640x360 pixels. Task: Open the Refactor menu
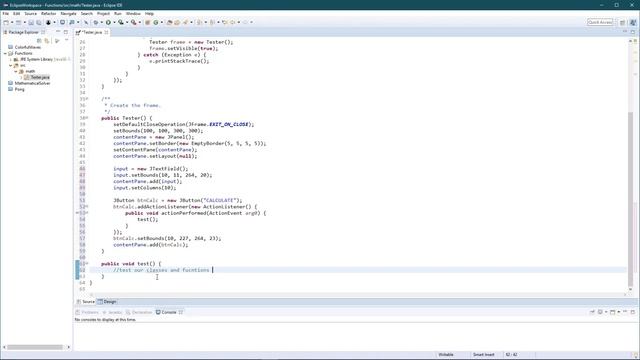coord(49,13)
